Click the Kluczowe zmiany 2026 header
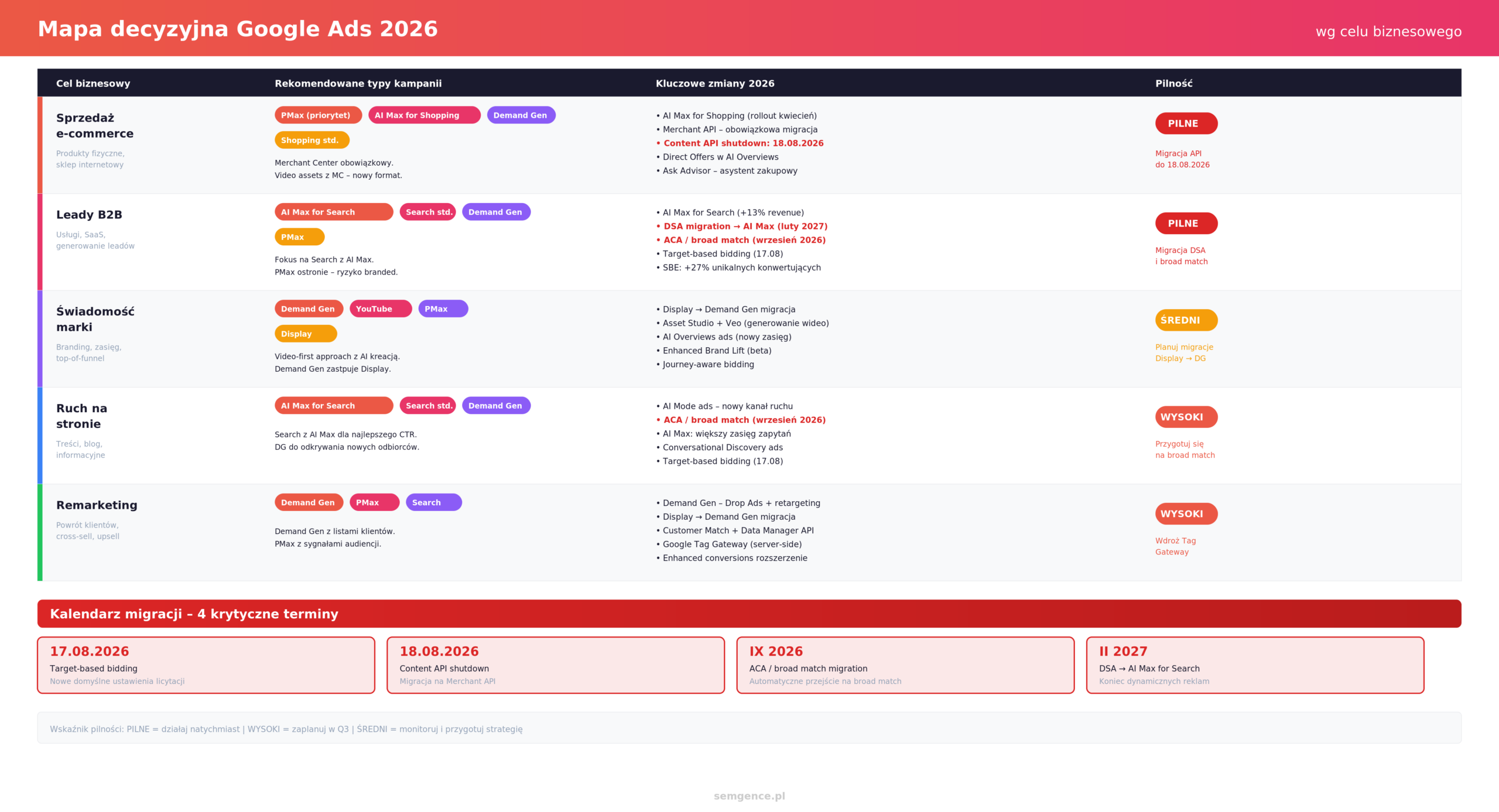 tap(715, 84)
